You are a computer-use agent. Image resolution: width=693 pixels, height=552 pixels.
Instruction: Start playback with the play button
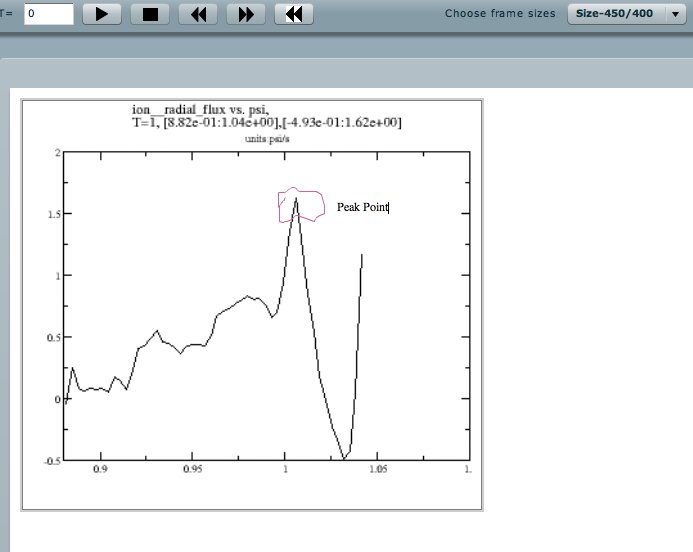pos(102,14)
